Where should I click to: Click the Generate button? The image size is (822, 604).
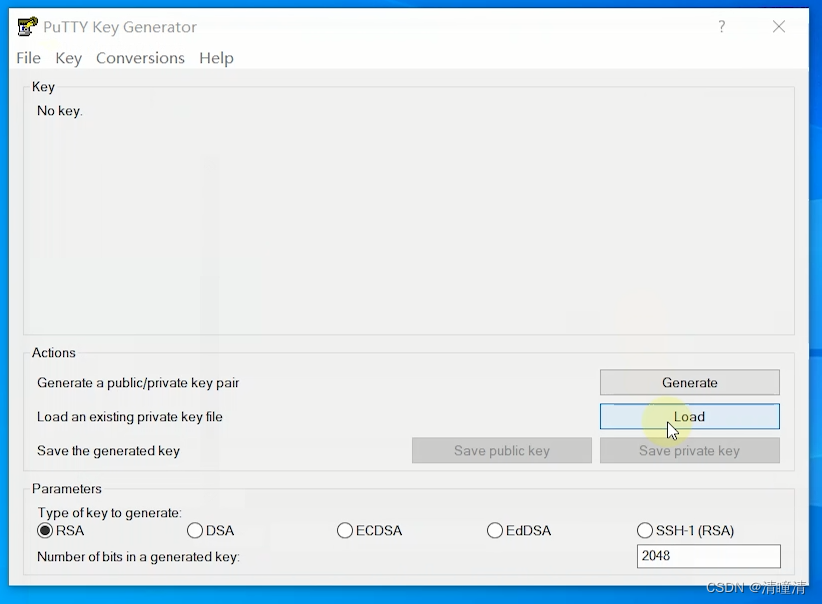pos(689,382)
